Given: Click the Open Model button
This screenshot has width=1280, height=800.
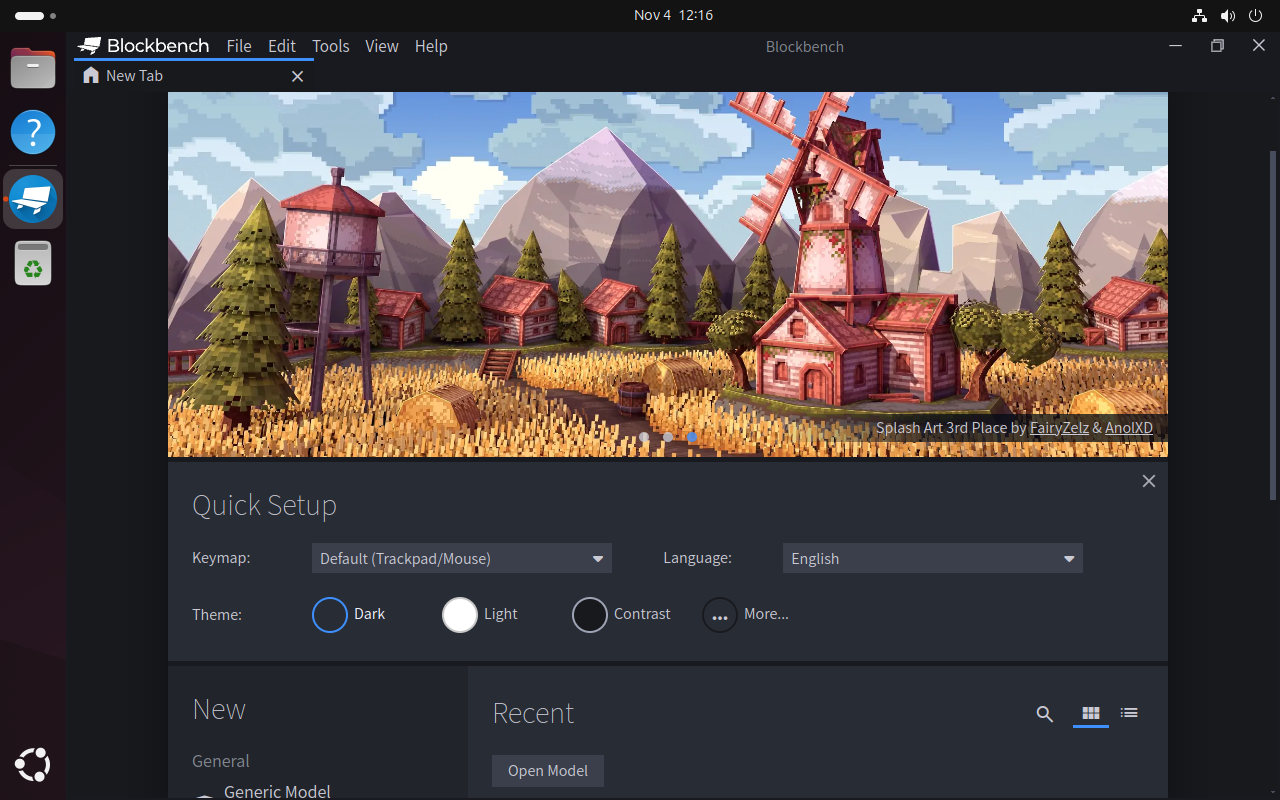Looking at the screenshot, I should (548, 771).
